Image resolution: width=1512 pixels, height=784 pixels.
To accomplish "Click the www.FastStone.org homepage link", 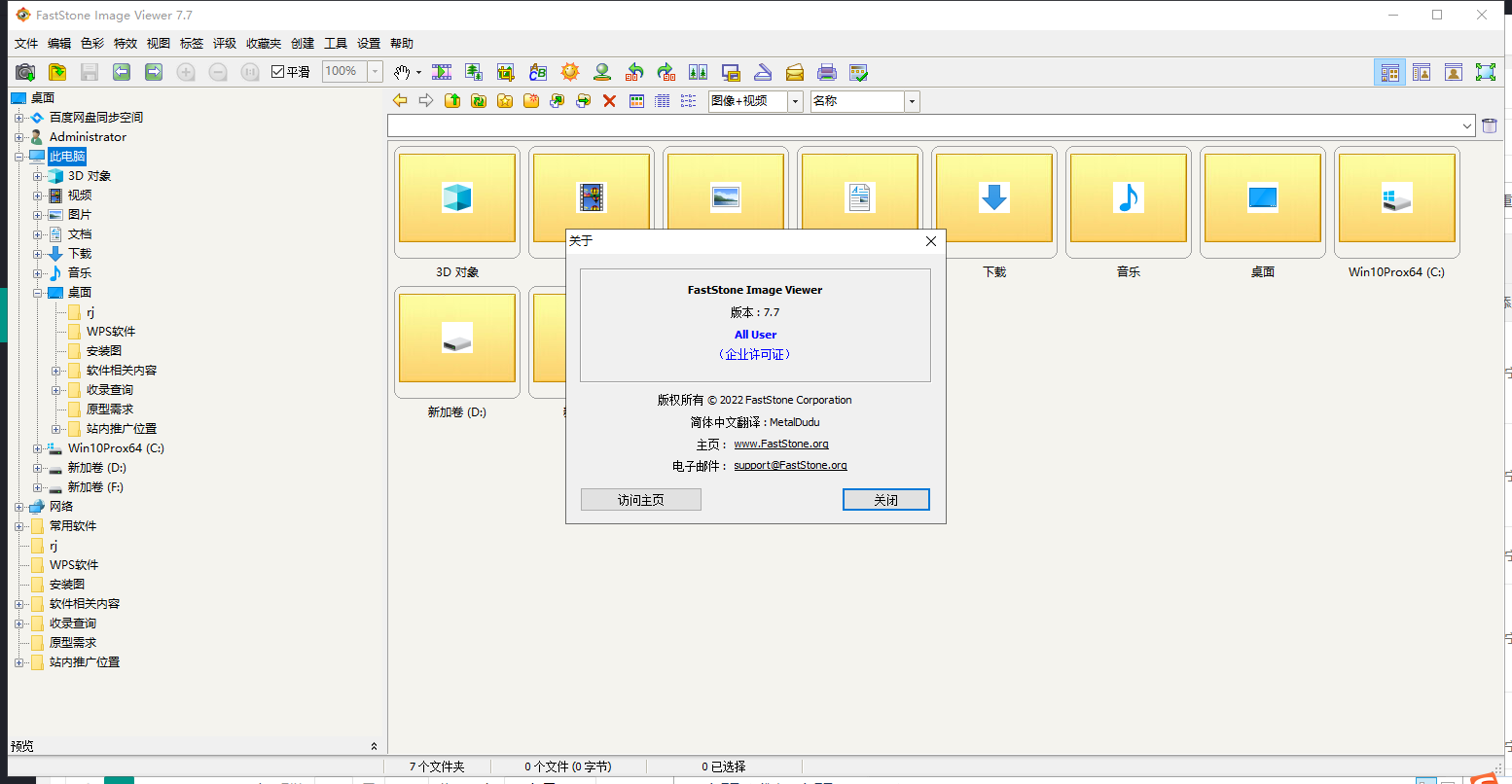I will [781, 444].
